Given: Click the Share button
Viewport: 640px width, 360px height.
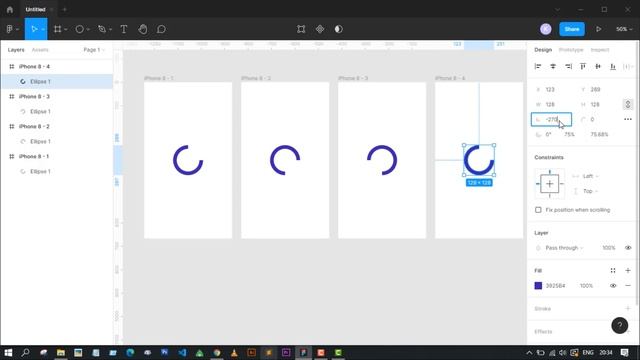Looking at the screenshot, I should pos(572,29).
